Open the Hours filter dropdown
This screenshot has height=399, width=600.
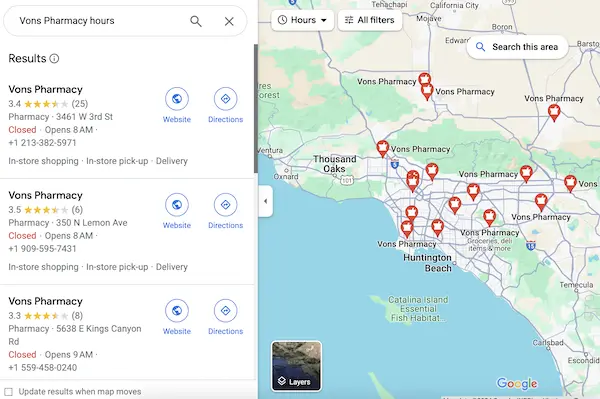[x=302, y=20]
